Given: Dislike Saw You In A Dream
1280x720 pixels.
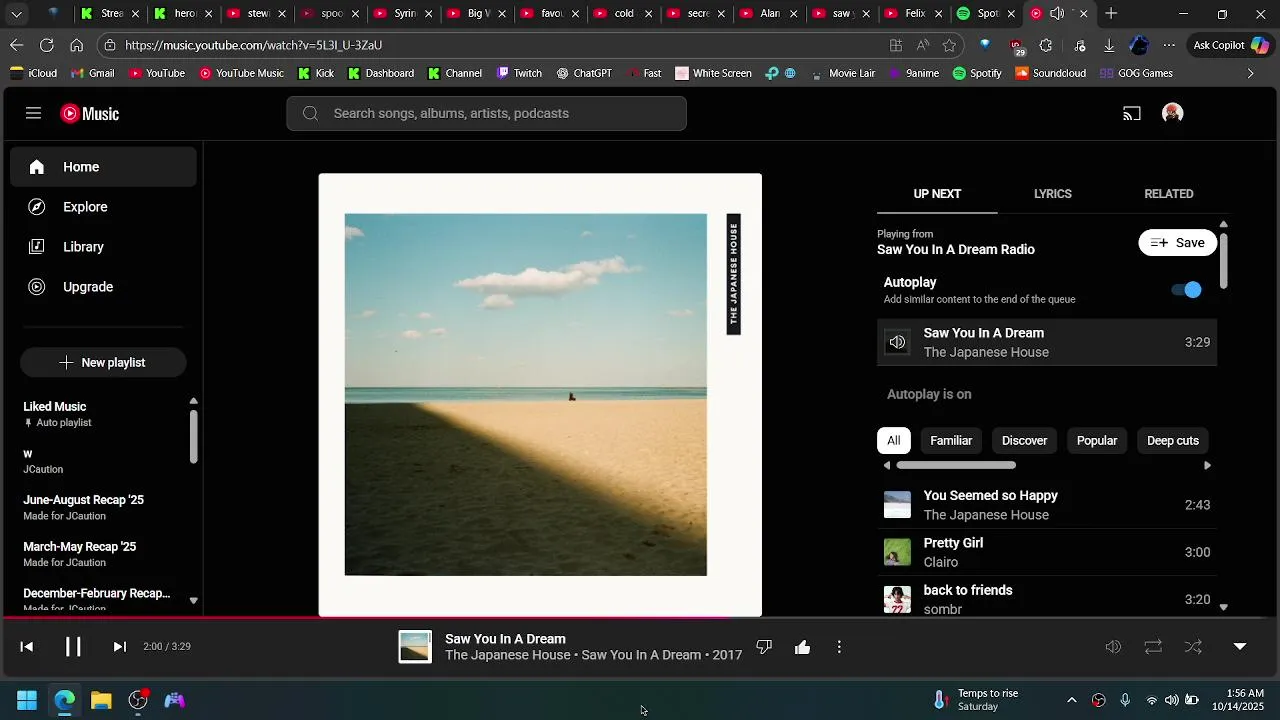Looking at the screenshot, I should pos(764,647).
